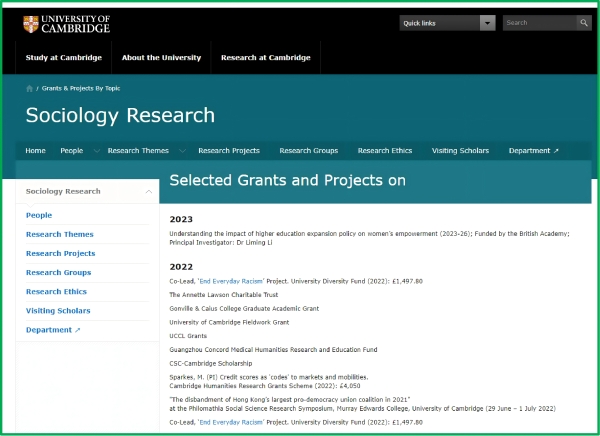Screen dimensions: 600x436
Task: Select Research Themes in top navigation bar
Action: pos(138,151)
